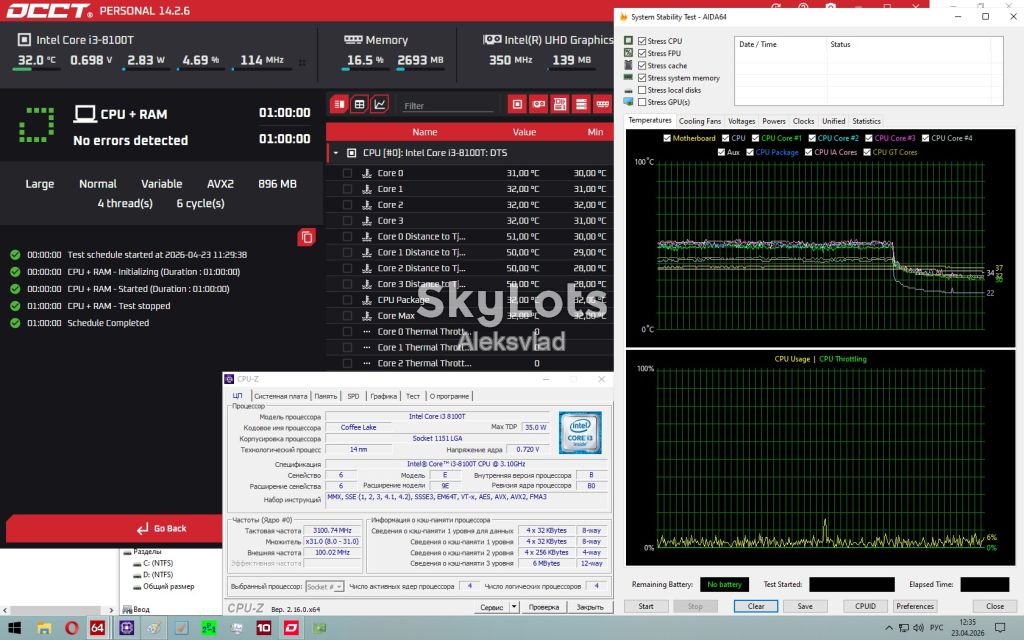Switch to Память tab in CPU-Z
This screenshot has height=640, width=1024.
point(325,396)
